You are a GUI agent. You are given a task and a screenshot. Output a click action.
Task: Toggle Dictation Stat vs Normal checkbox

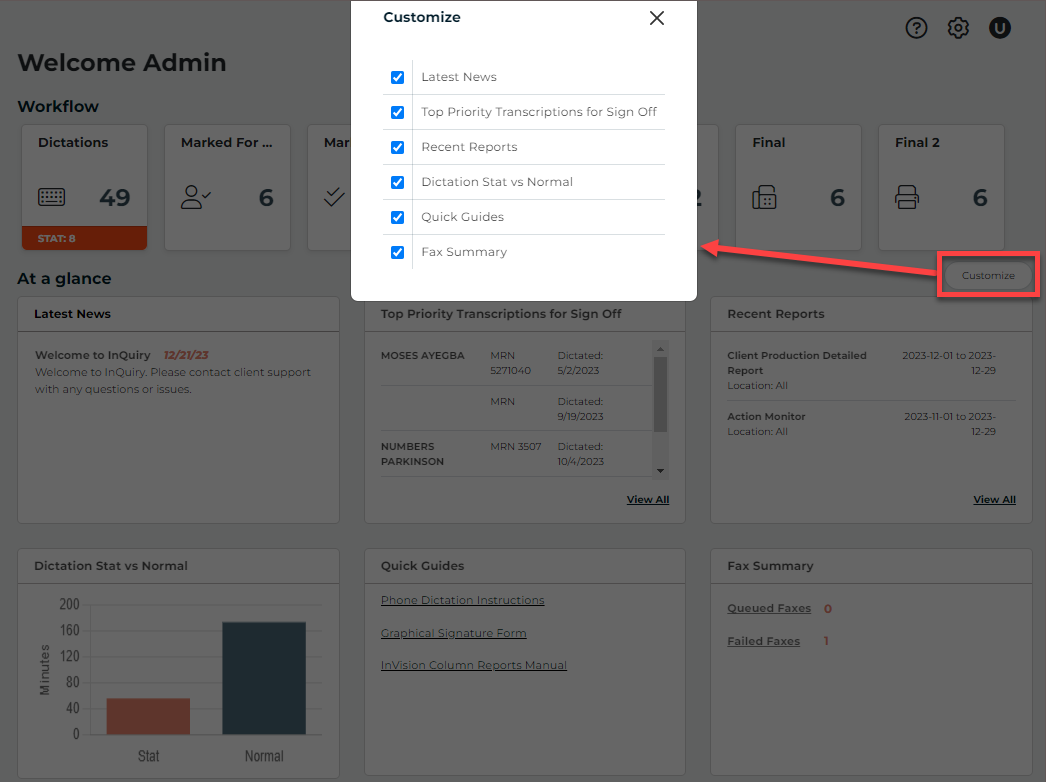(x=397, y=182)
